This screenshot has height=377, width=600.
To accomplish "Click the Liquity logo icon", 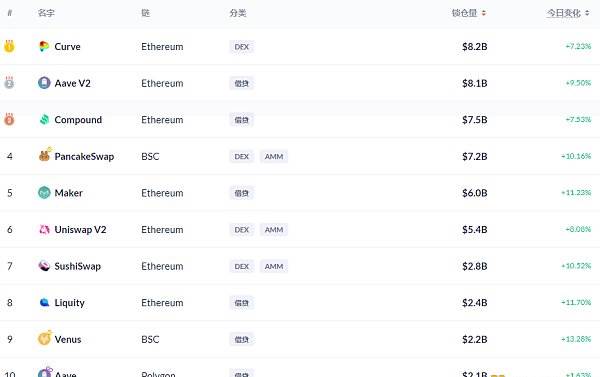I will [44, 302].
